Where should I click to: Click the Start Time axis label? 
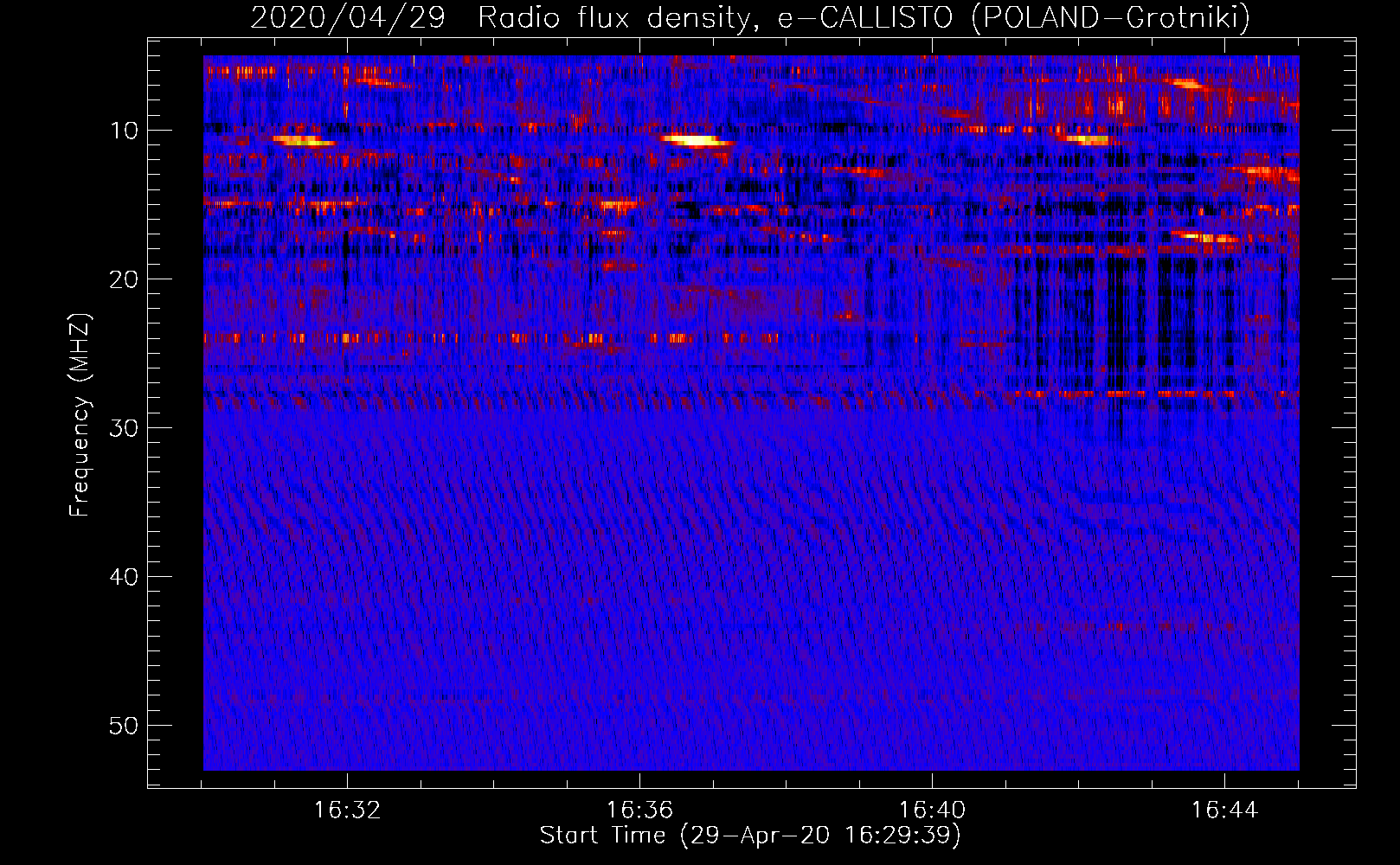[x=750, y=836]
